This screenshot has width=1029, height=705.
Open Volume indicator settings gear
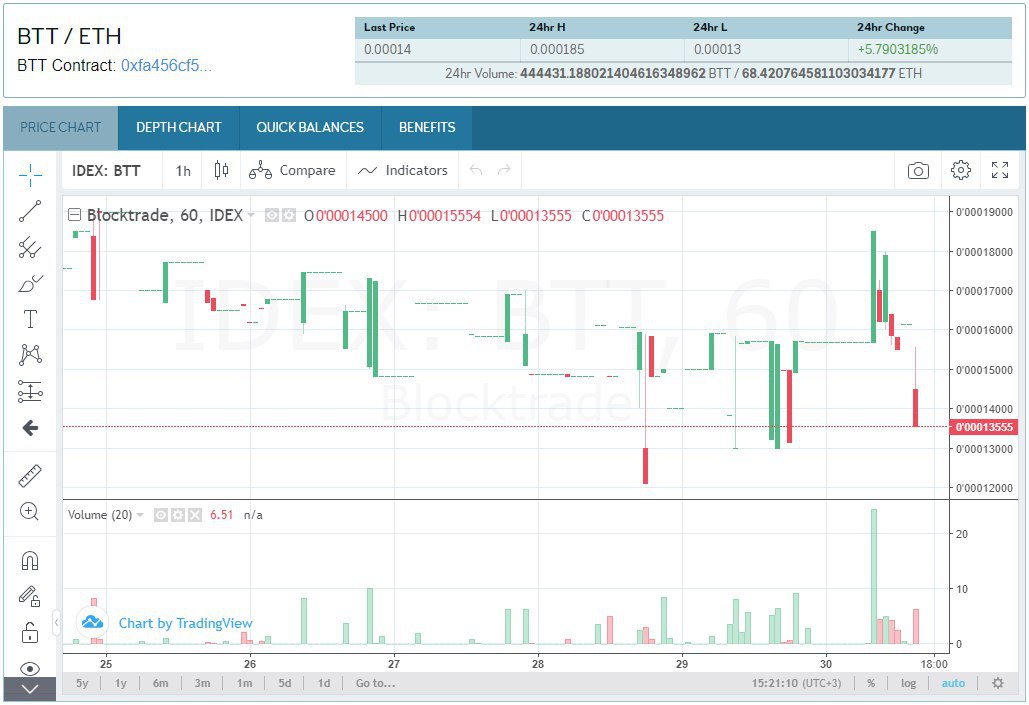click(x=178, y=515)
